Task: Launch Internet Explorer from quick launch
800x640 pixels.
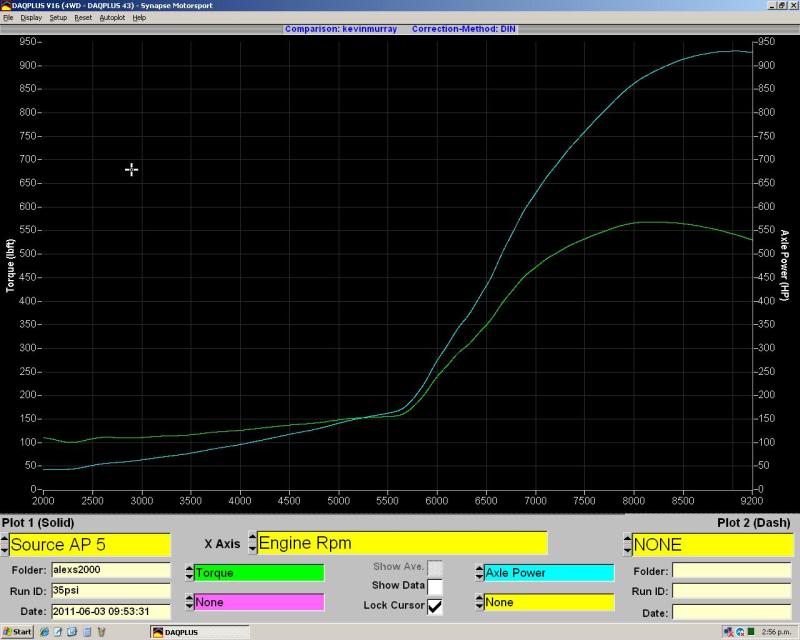Action: [44, 632]
